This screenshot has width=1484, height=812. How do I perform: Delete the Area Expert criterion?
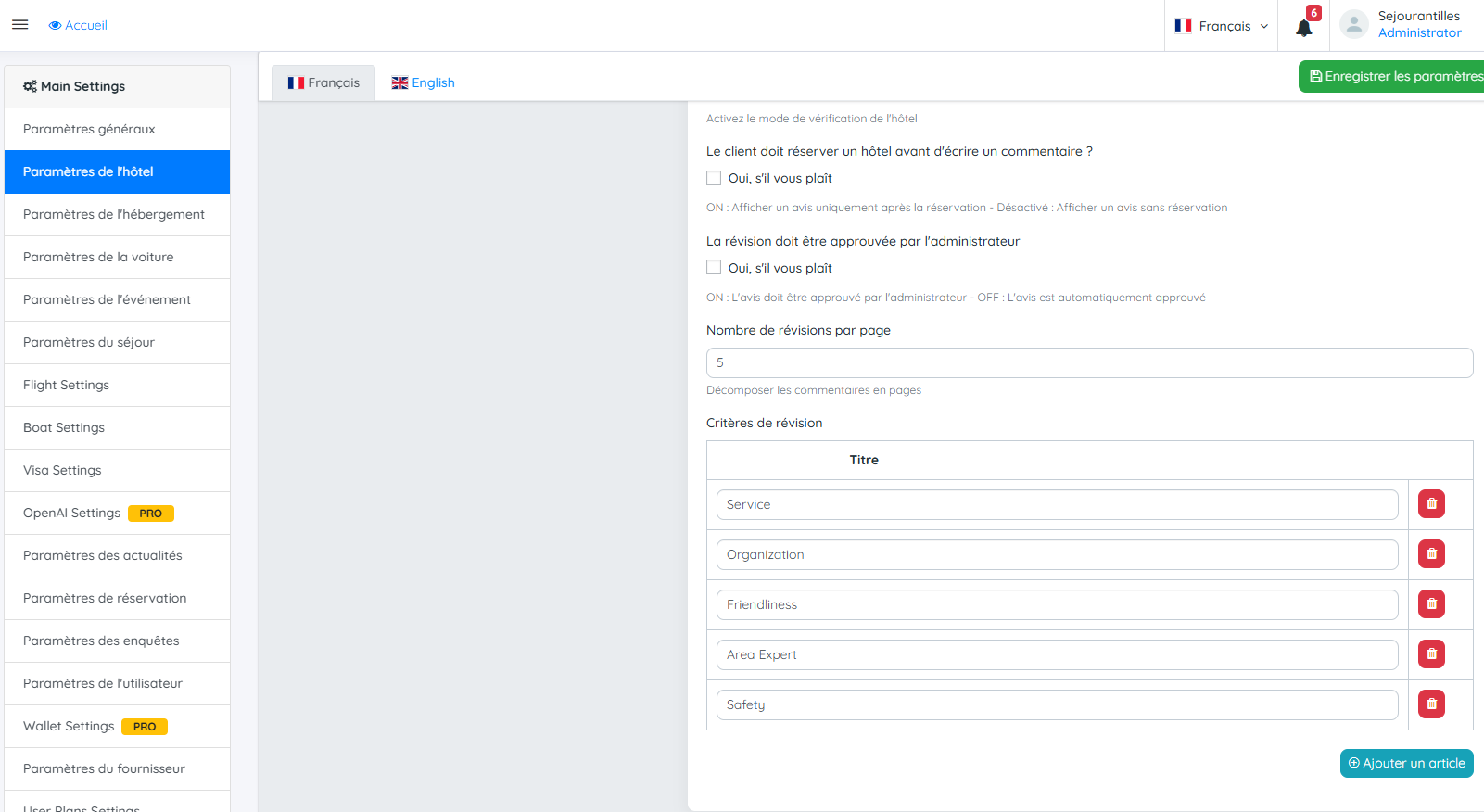click(x=1431, y=654)
